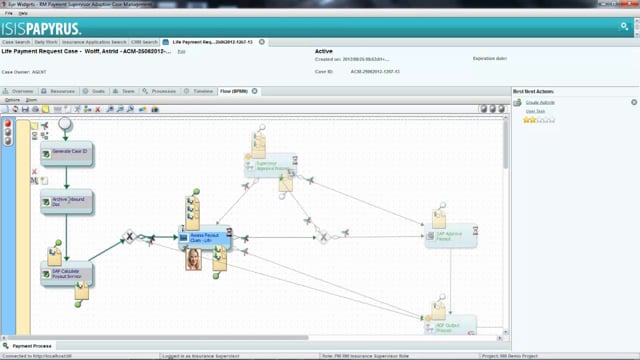Switch to the Resources tab

pos(58,91)
